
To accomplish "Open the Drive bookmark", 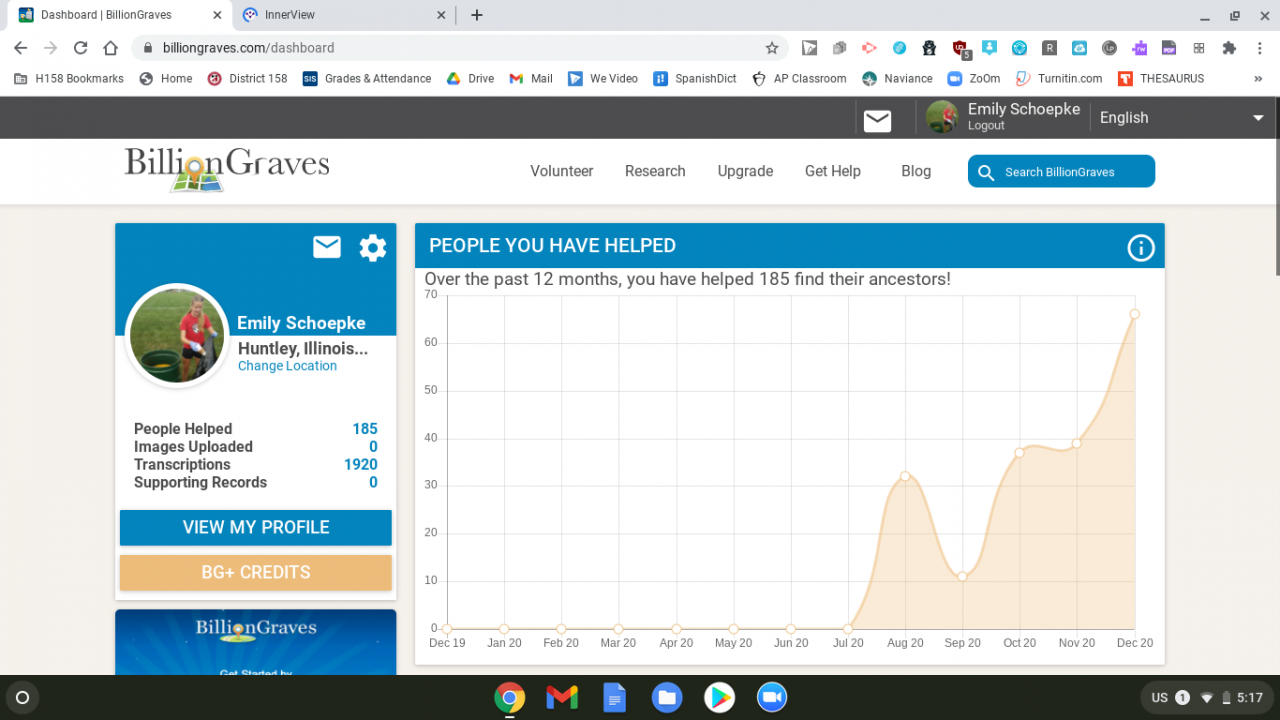I will click(470, 78).
